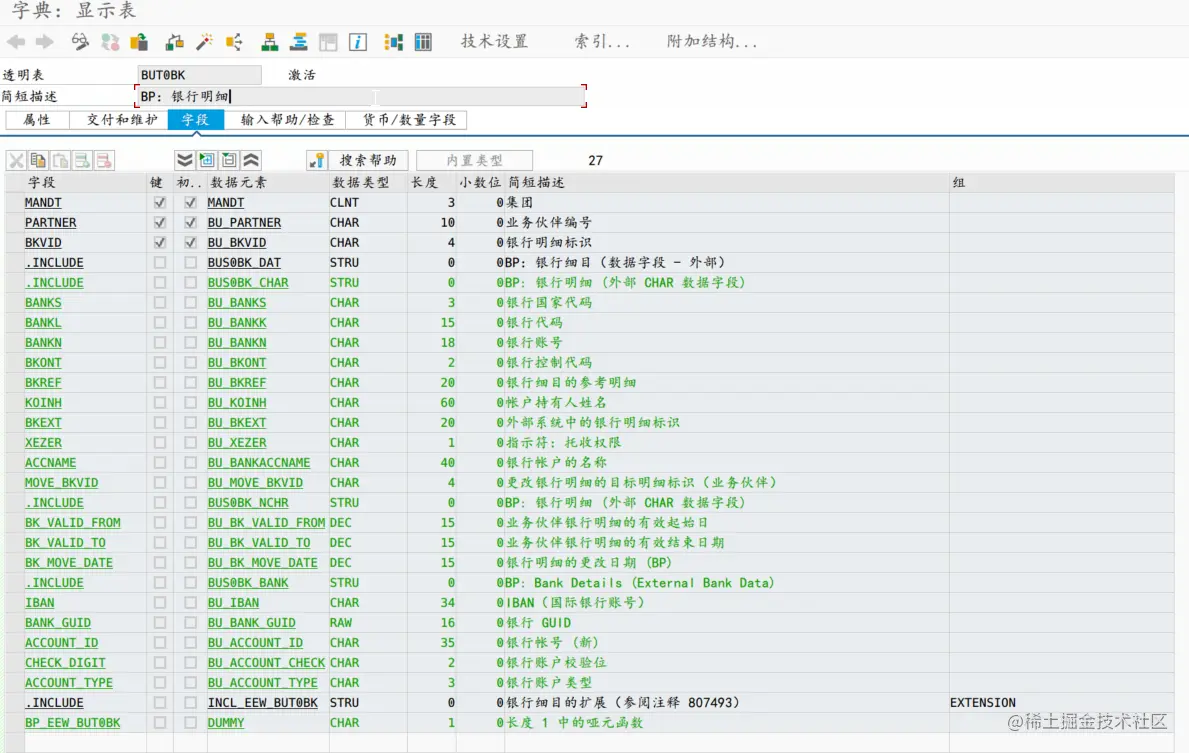Viewport: 1189px width, 753px height.
Task: Click the information (i) icon
Action: coord(357,42)
